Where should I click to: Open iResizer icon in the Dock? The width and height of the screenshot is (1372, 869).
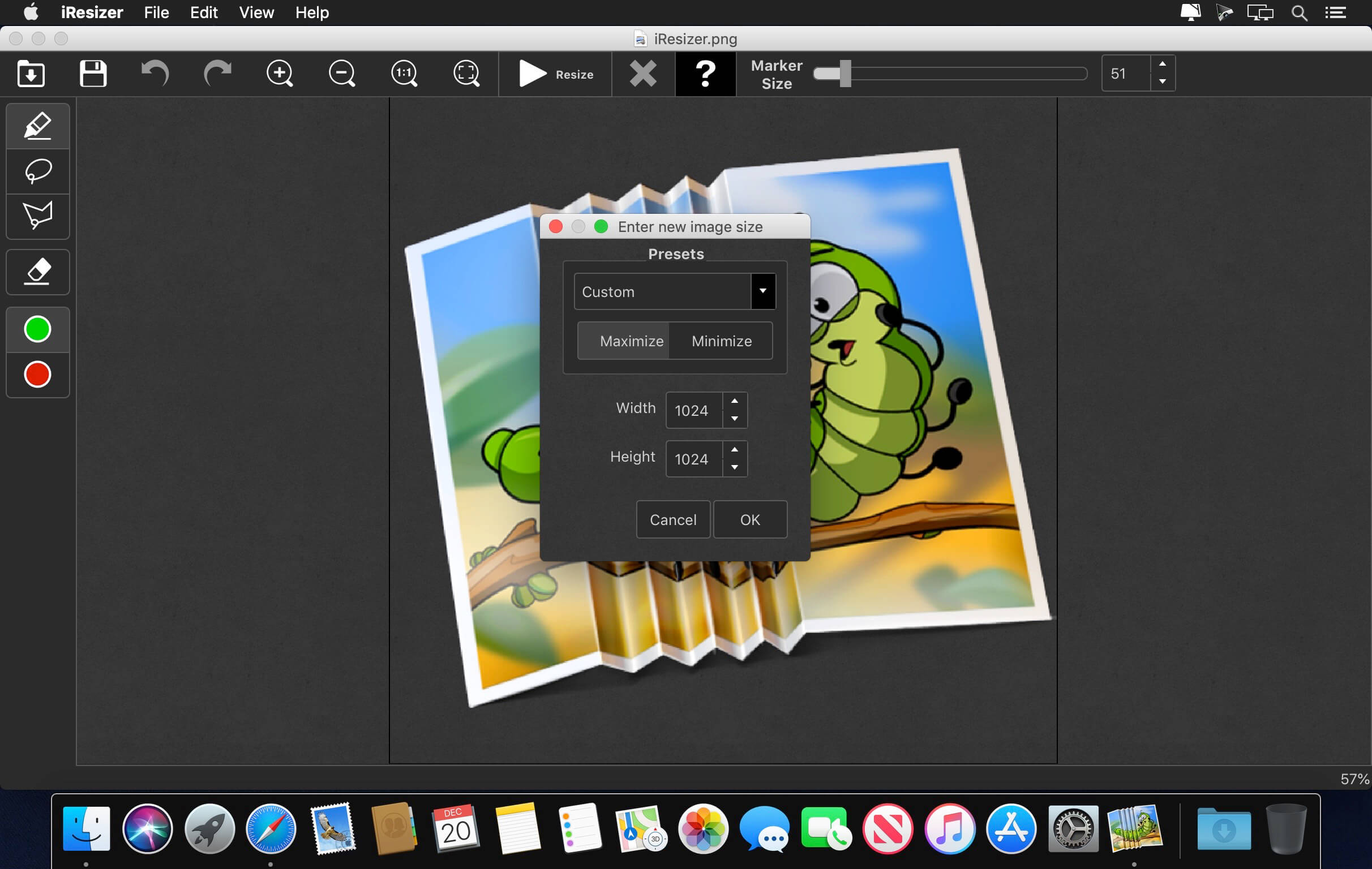pos(1135,829)
